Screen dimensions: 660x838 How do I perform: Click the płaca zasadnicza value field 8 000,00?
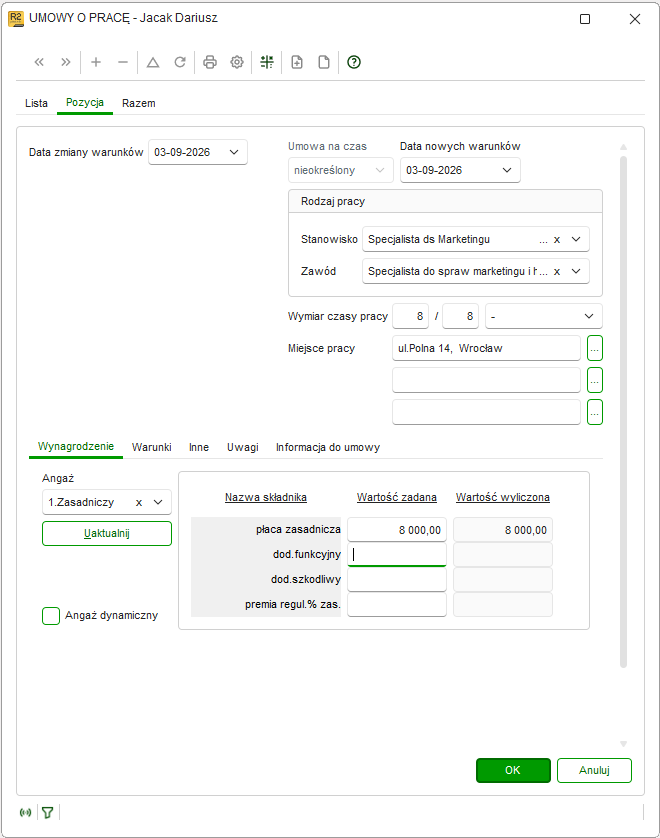pyautogui.click(x=397, y=530)
